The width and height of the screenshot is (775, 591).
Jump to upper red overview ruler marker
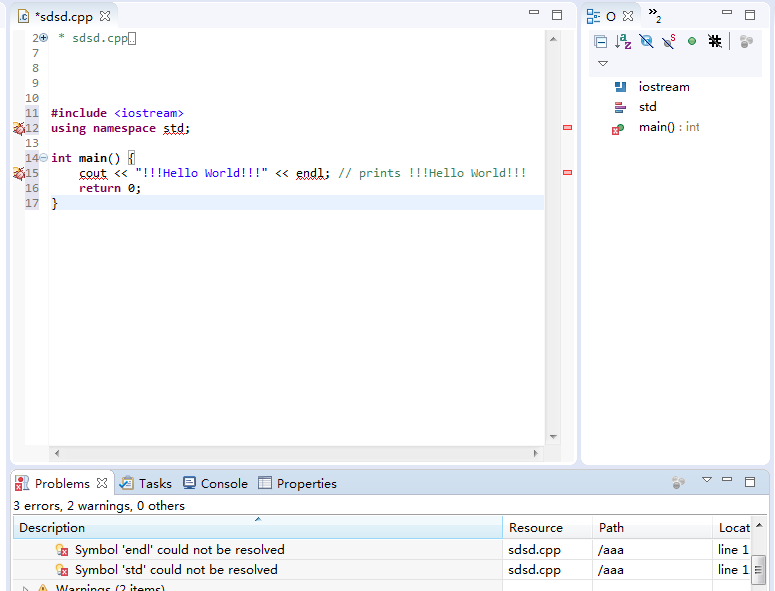pyautogui.click(x=567, y=127)
